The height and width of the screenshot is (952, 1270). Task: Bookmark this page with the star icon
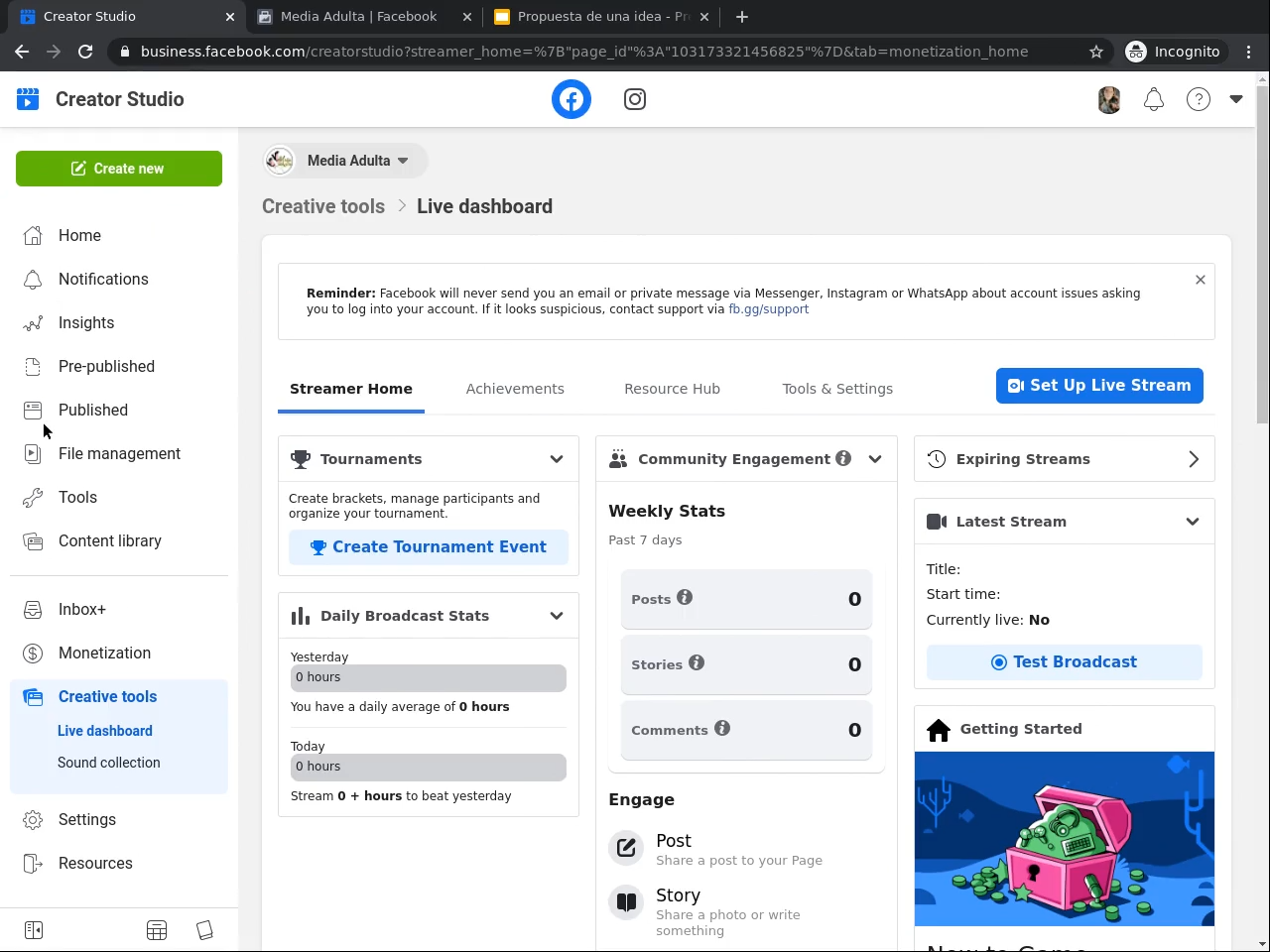point(1096,52)
